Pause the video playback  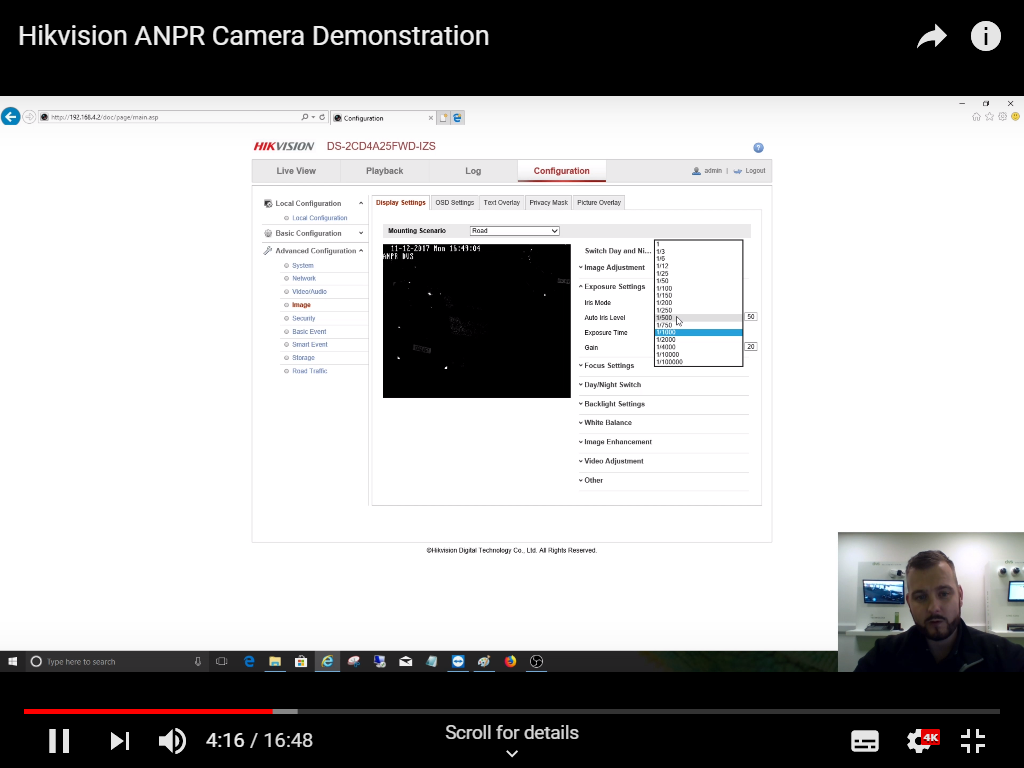tap(59, 741)
